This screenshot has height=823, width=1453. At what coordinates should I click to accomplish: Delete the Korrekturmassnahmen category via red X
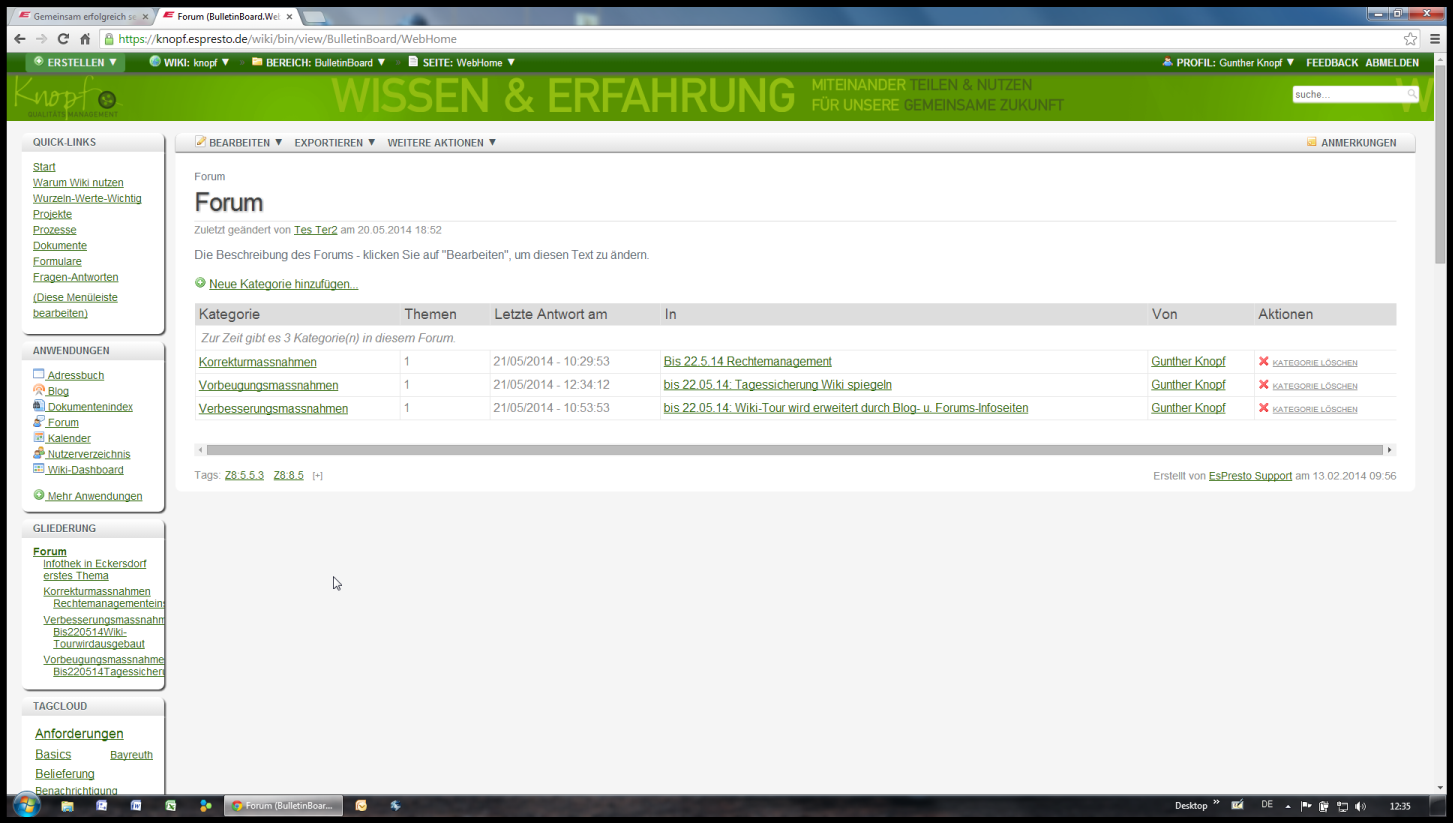(1263, 362)
